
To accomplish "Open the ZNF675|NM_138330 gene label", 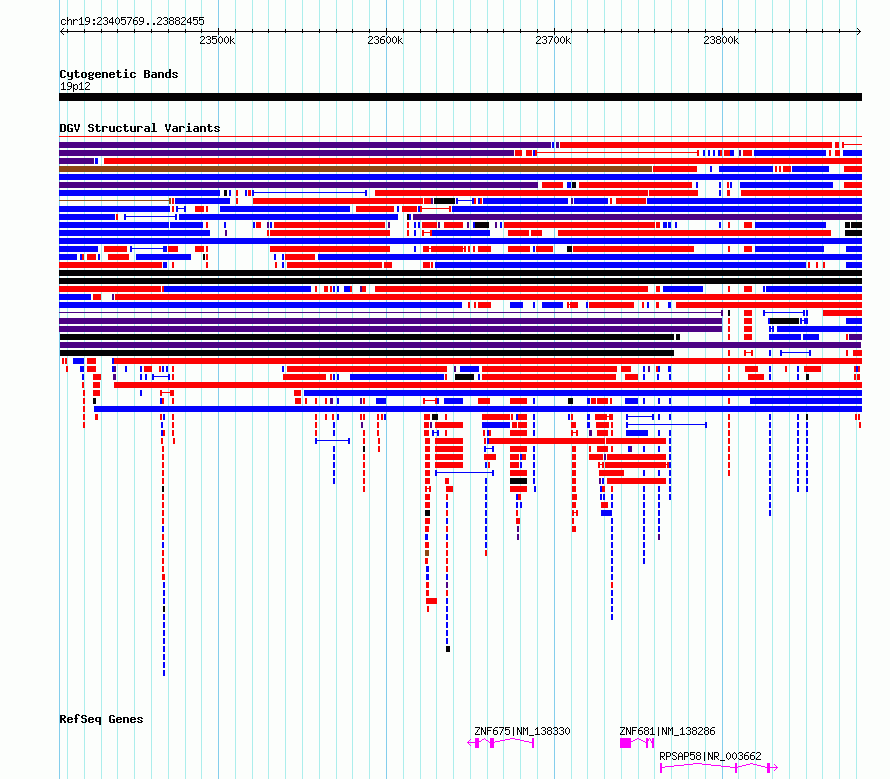I will 522,731.
